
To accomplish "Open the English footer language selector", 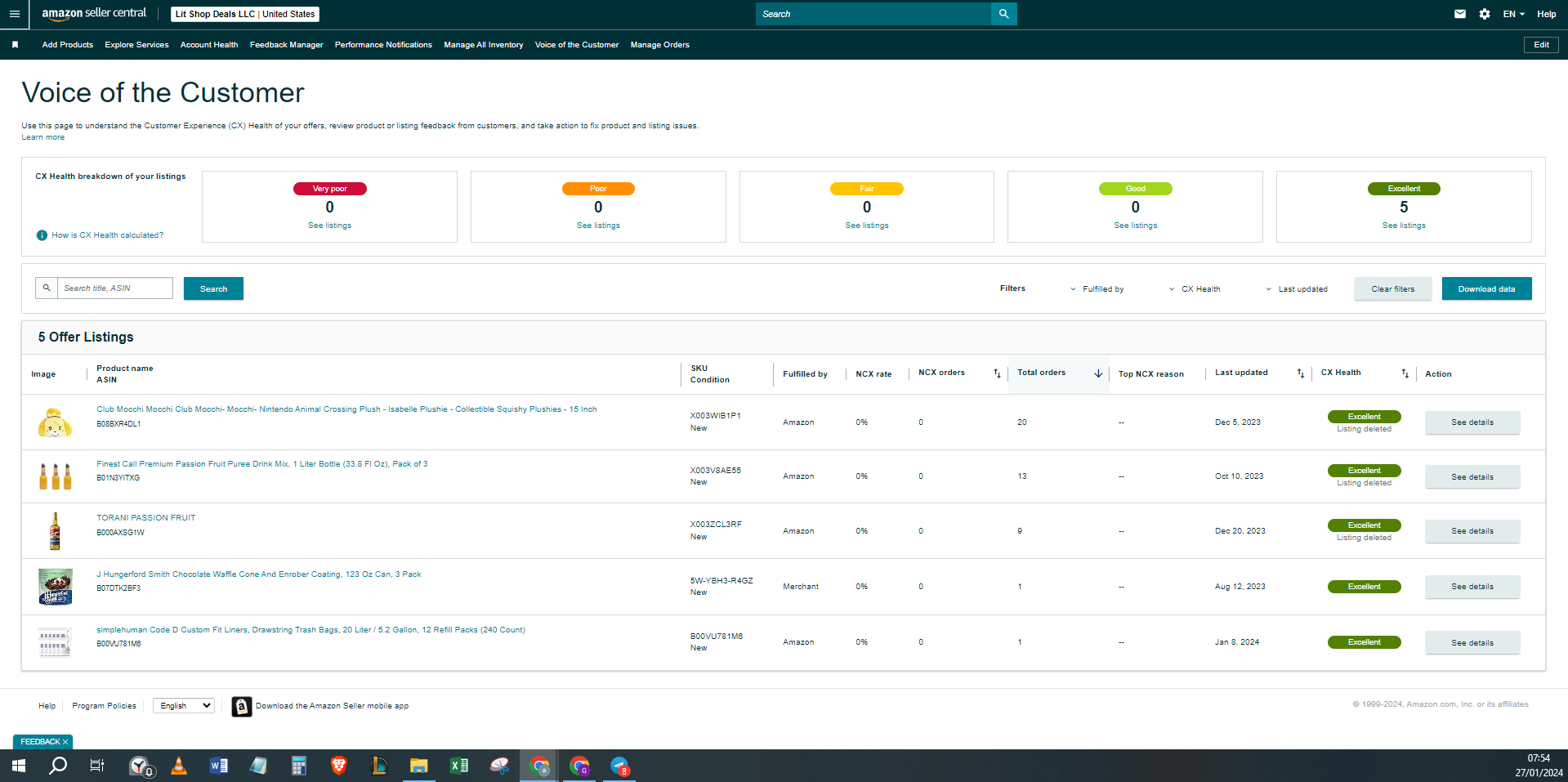I will pyautogui.click(x=184, y=706).
